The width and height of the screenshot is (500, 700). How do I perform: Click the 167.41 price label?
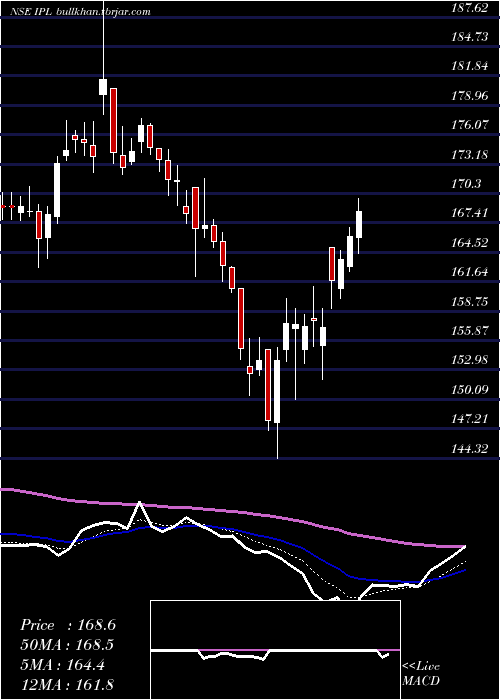[x=470, y=213]
